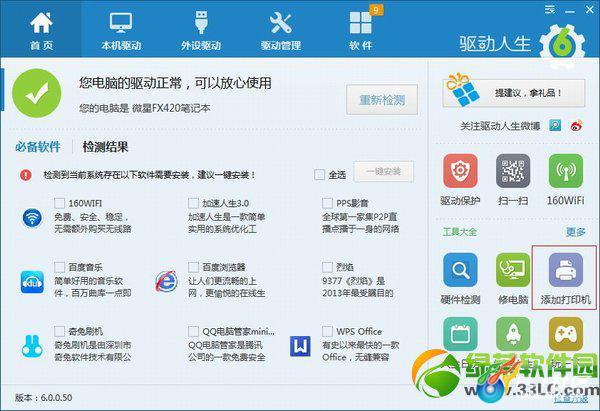The width and height of the screenshot is (600, 411).
Task: Click the 百度音乐 headphone icon
Action: [x=32, y=282]
